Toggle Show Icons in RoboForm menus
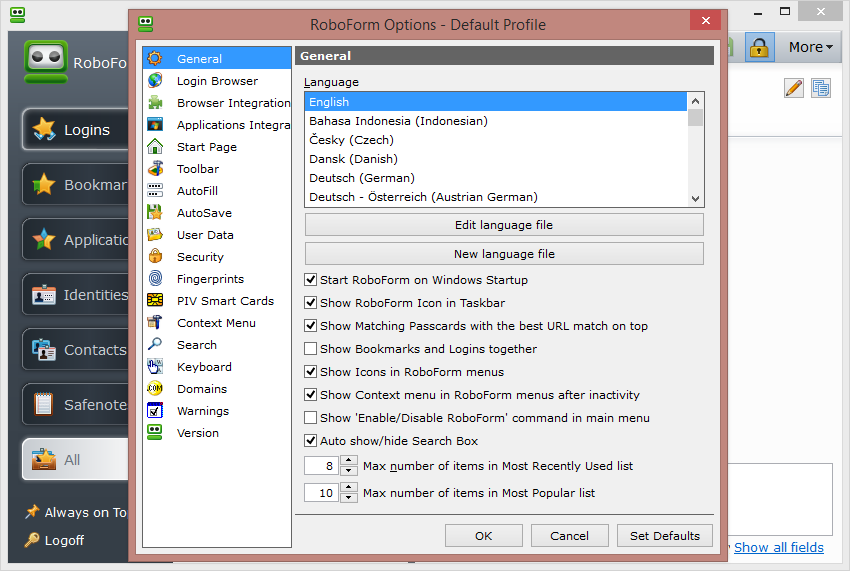 [310, 372]
